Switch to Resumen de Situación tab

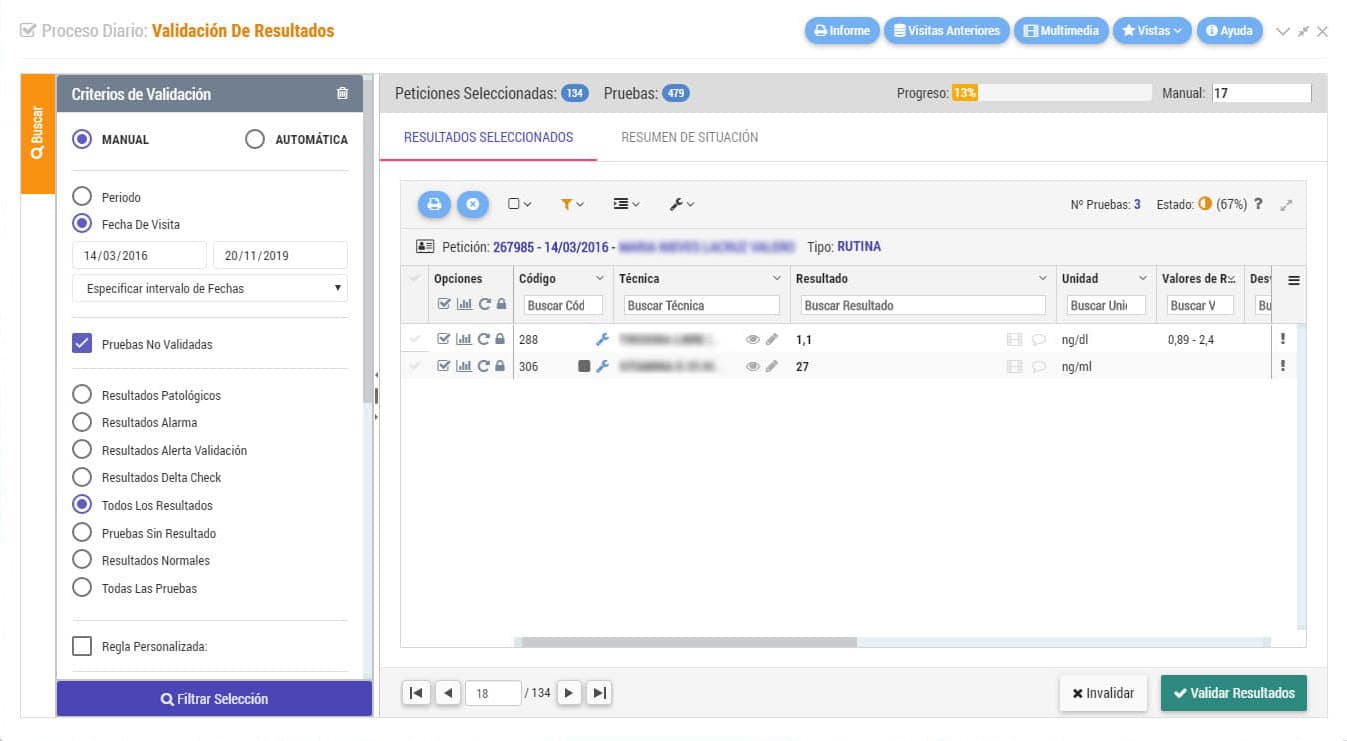click(x=689, y=137)
